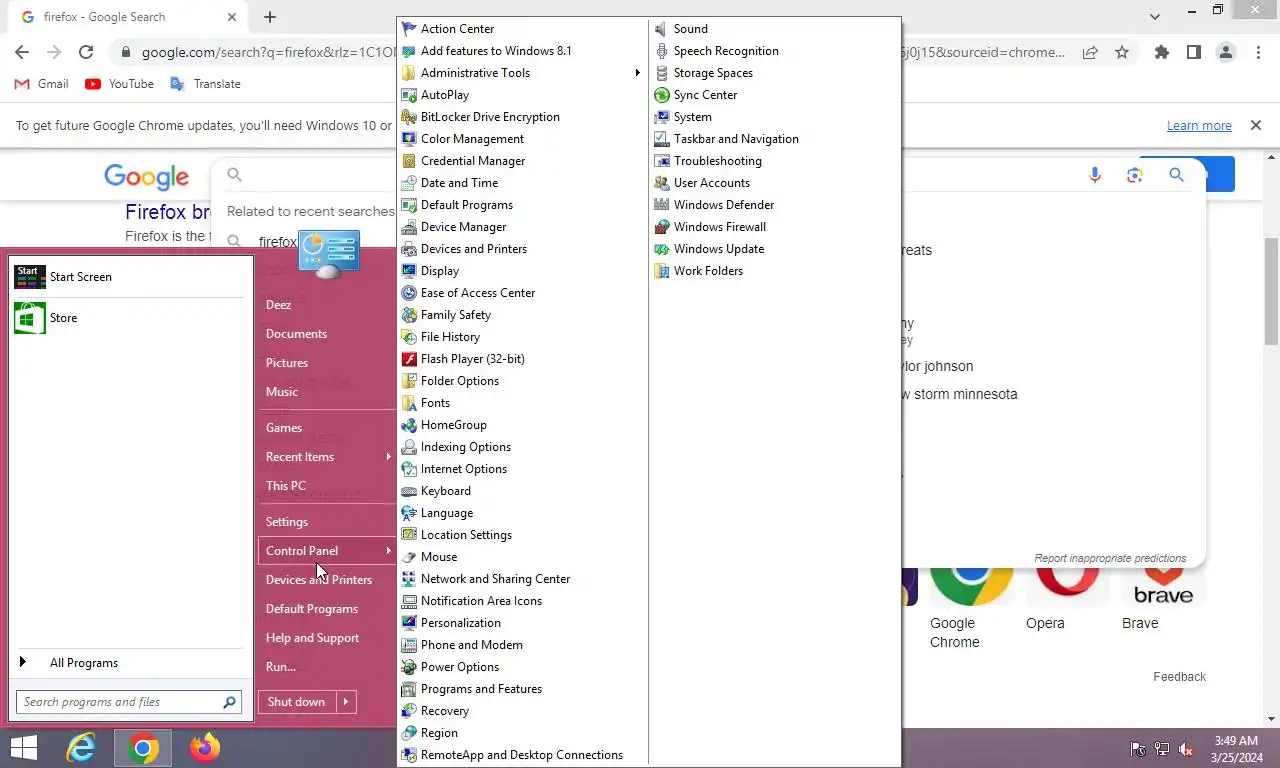Open Fonts folder icon
1280x768 pixels.
[x=408, y=403]
